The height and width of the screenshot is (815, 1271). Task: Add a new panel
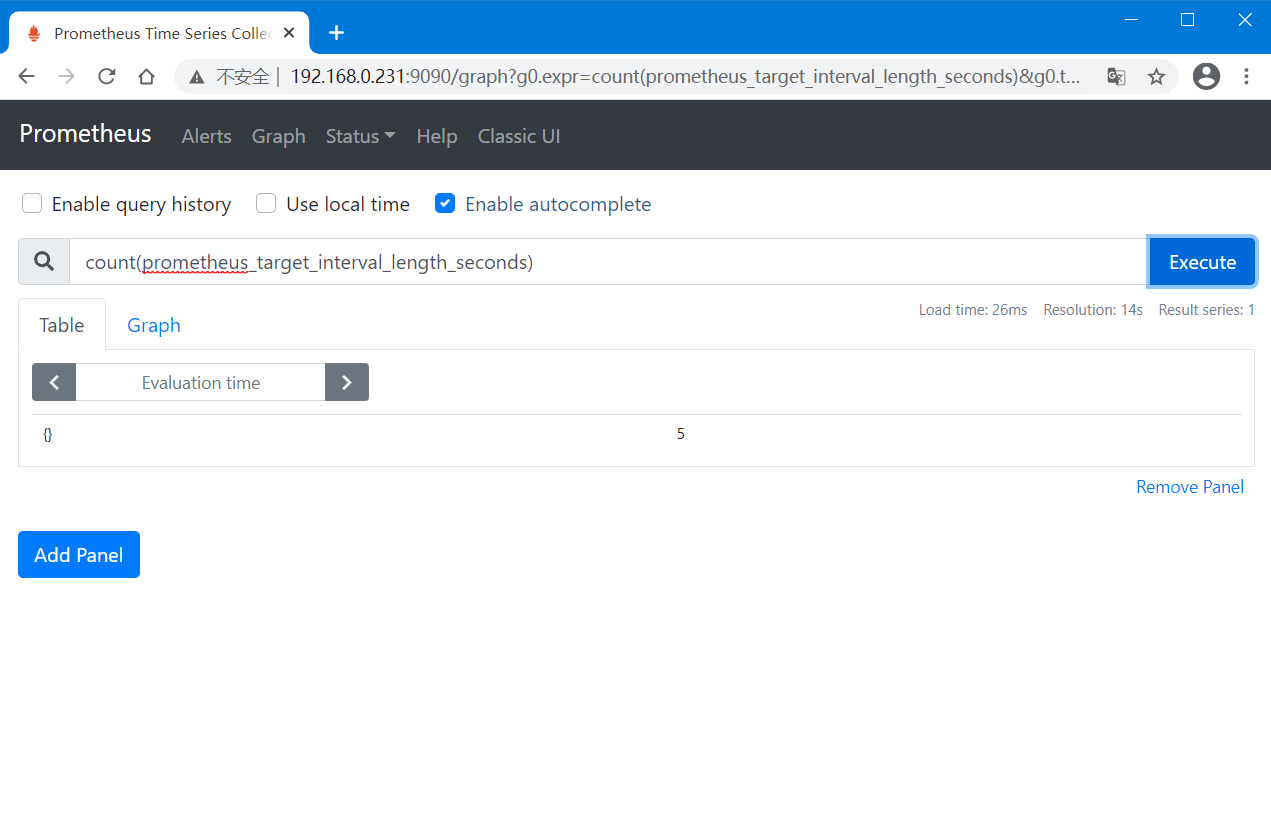click(x=79, y=555)
